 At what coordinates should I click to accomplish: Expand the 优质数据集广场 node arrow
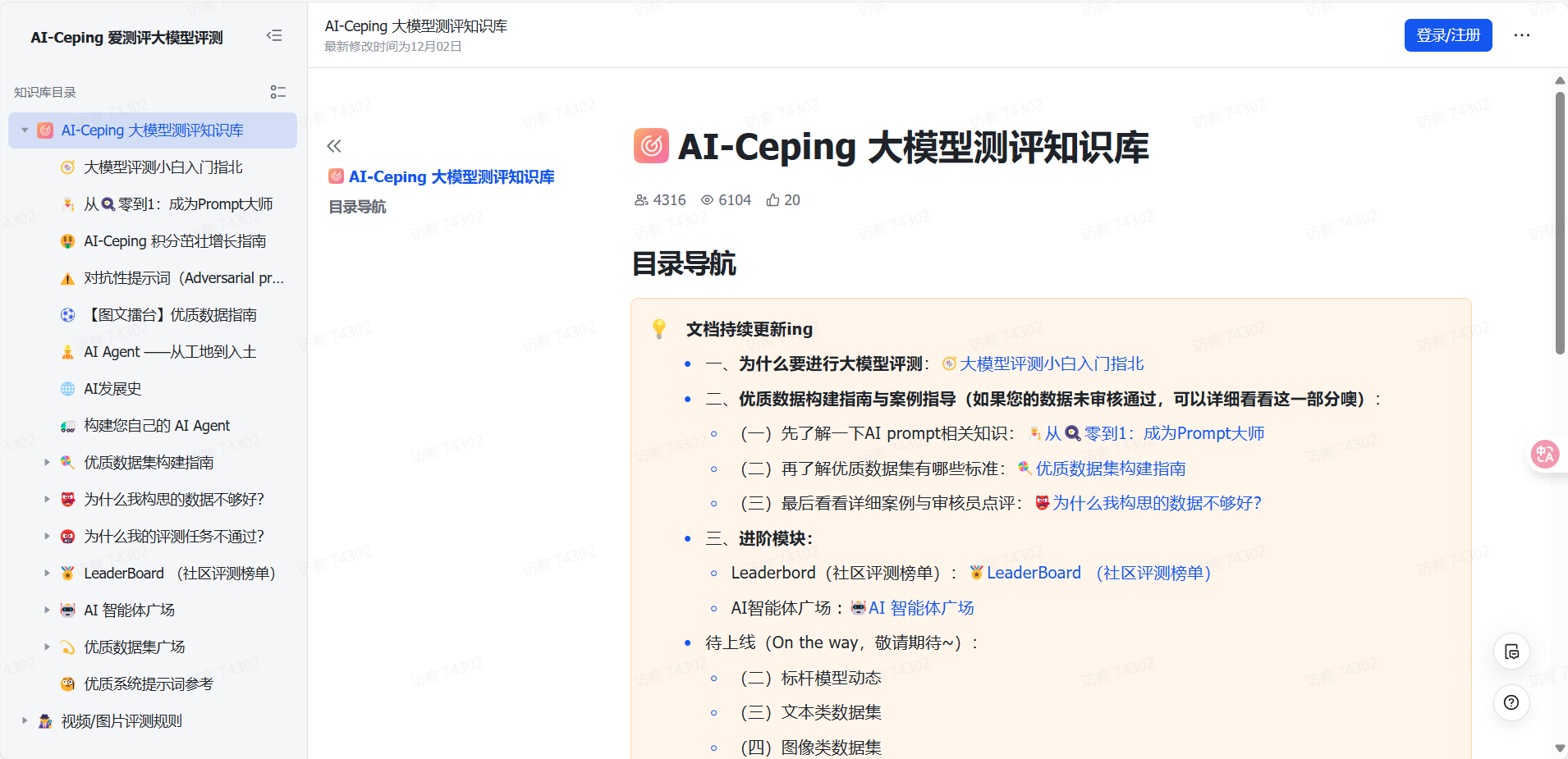(47, 647)
